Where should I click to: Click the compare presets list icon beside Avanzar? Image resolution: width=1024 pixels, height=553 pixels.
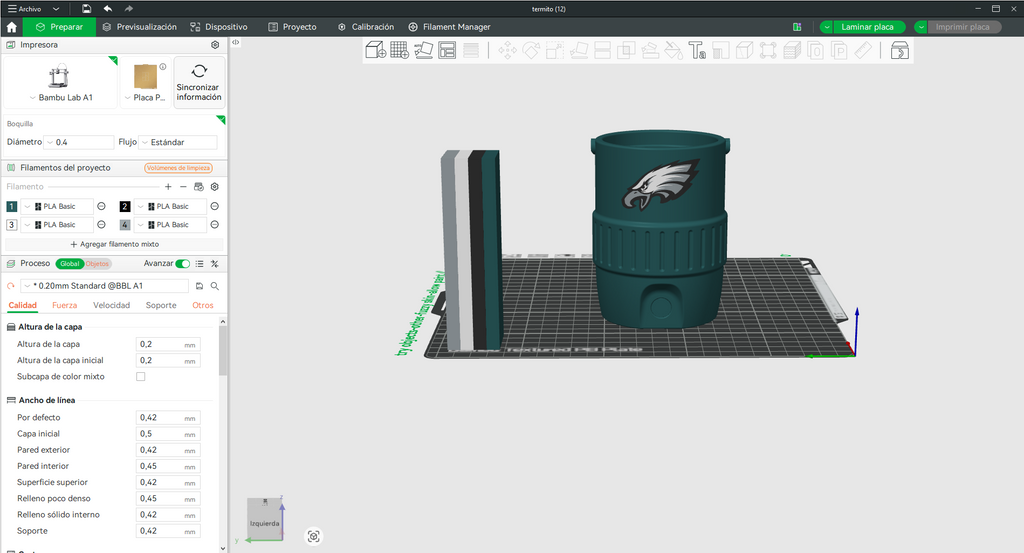tap(199, 264)
